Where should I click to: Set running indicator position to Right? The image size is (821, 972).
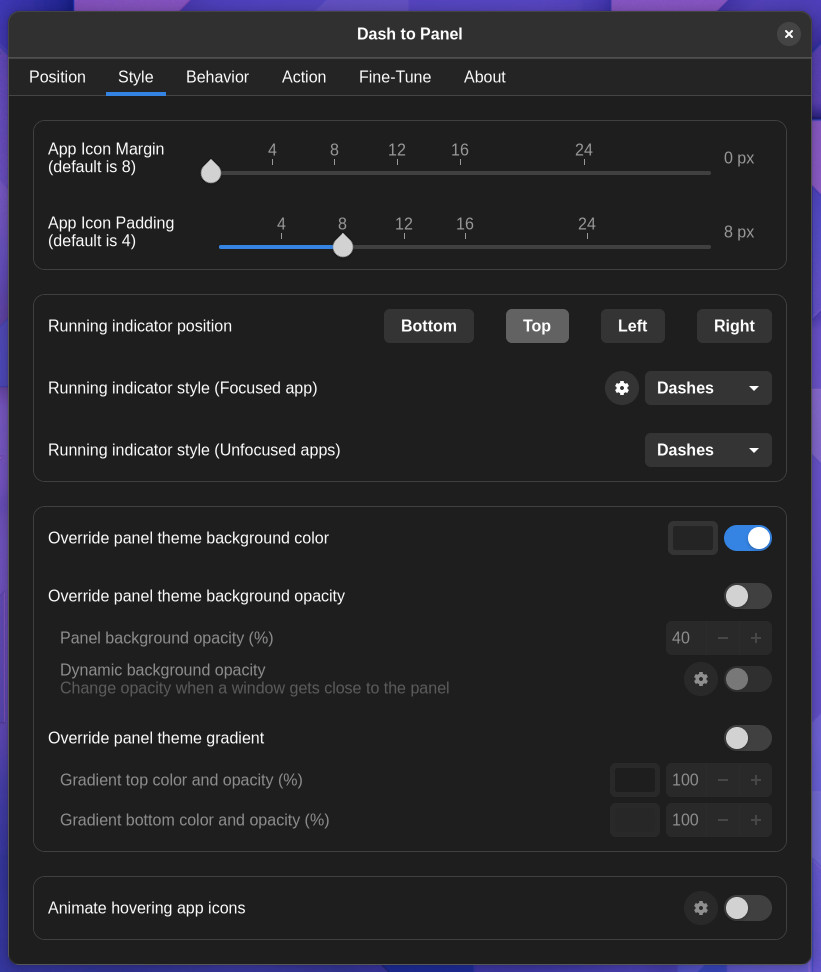[x=734, y=326]
